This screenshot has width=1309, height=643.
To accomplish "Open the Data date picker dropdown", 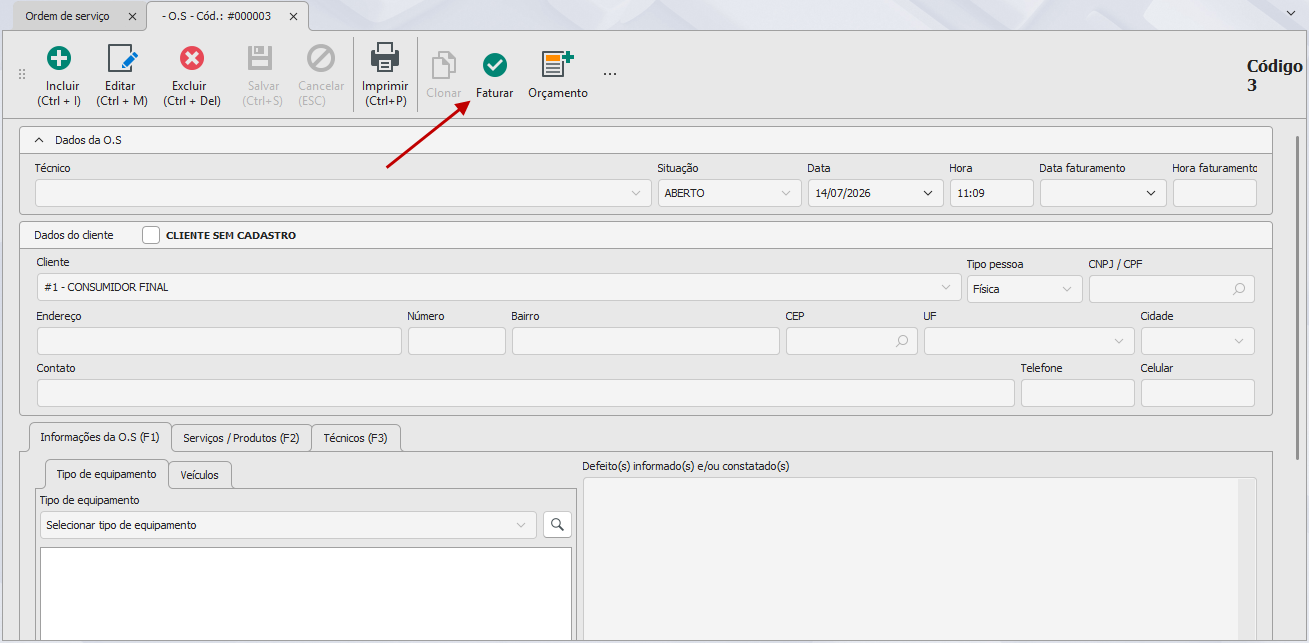I will (x=928, y=193).
